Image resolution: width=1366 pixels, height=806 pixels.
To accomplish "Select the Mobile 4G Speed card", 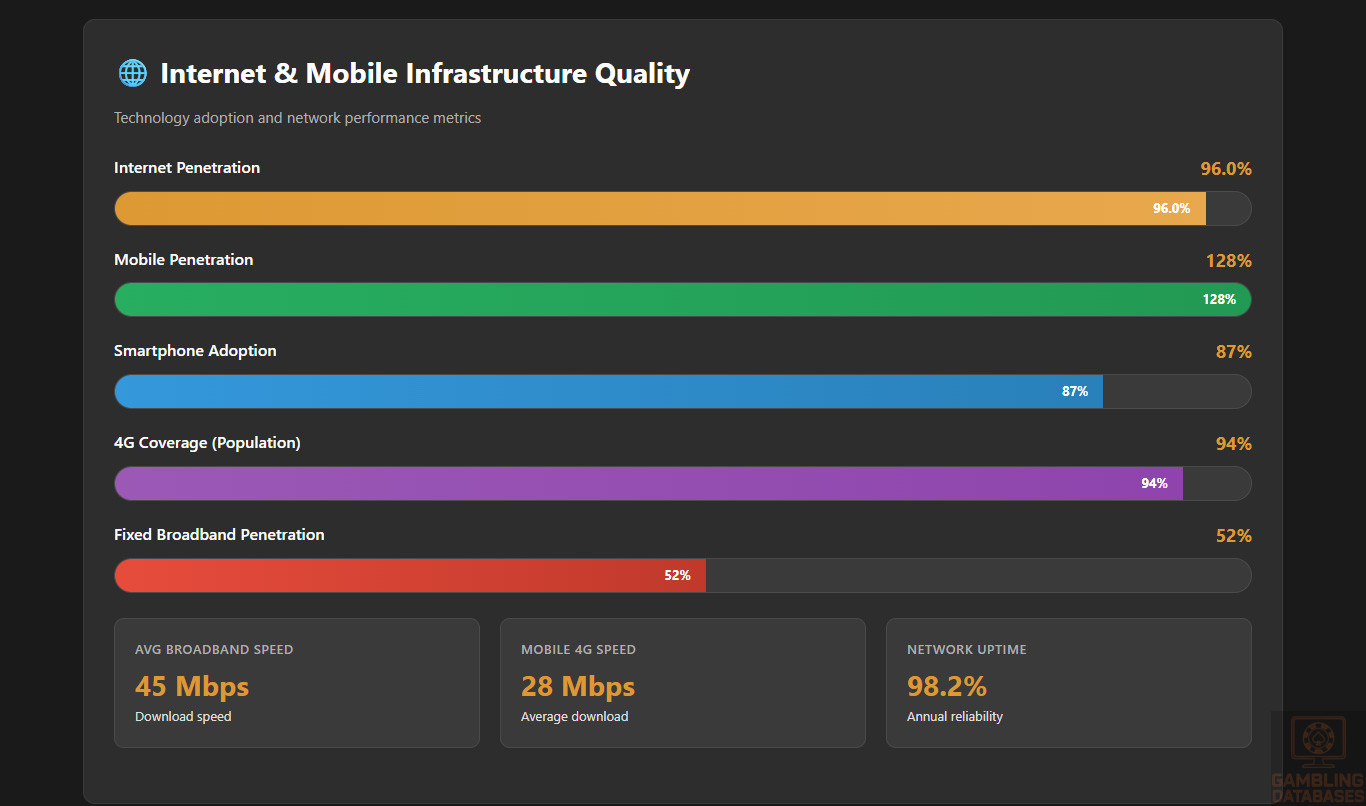I will pyautogui.click(x=682, y=683).
